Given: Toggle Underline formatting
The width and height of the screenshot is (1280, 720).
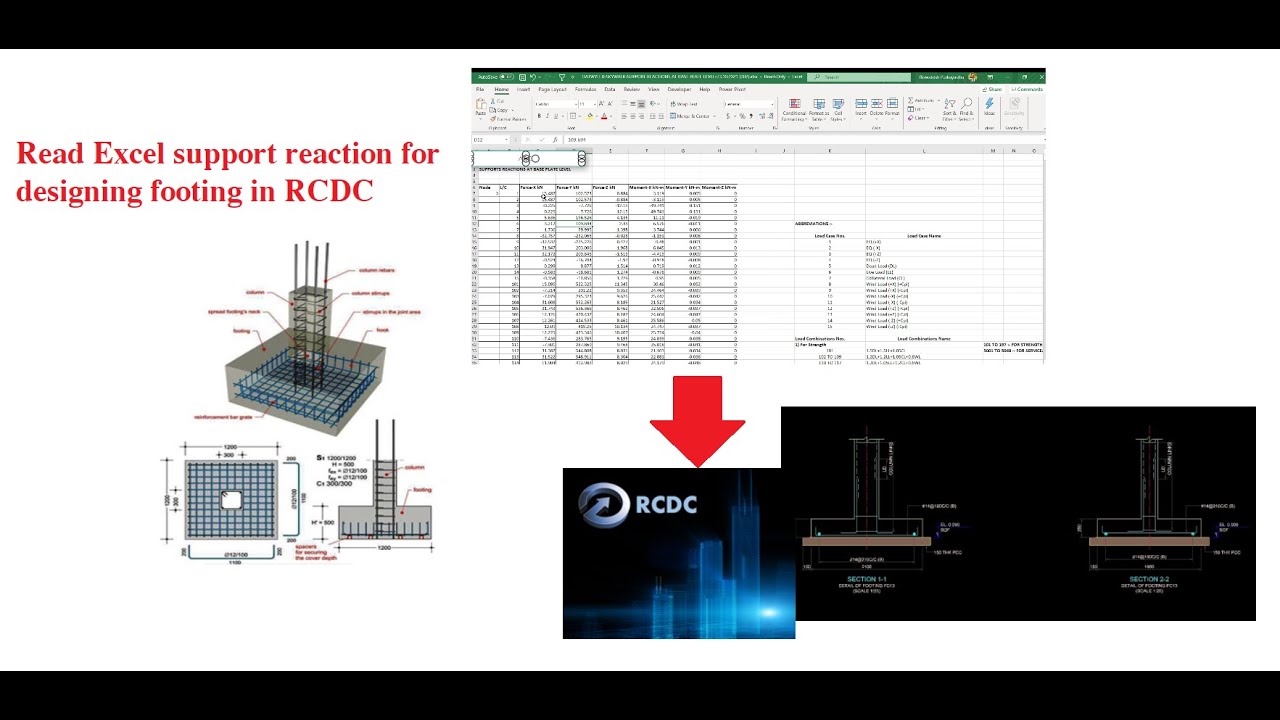Looking at the screenshot, I should (x=556, y=116).
